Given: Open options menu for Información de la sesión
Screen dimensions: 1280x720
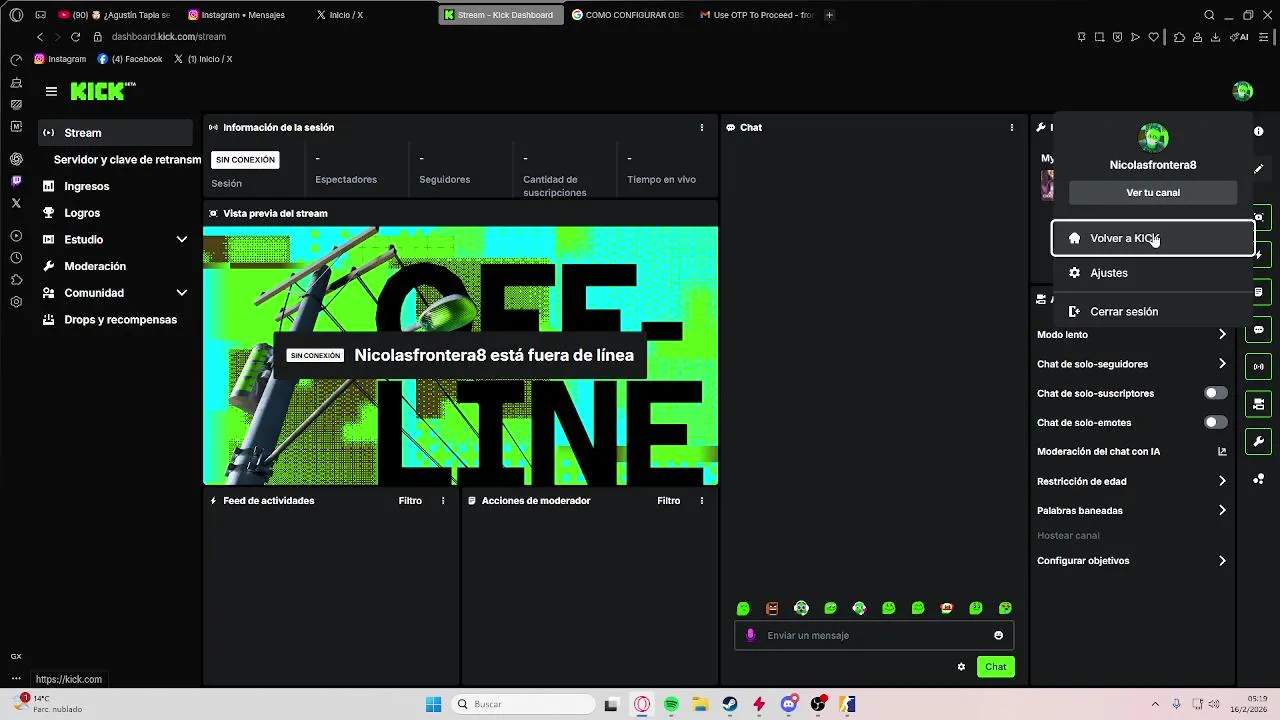Looking at the screenshot, I should pos(702,128).
